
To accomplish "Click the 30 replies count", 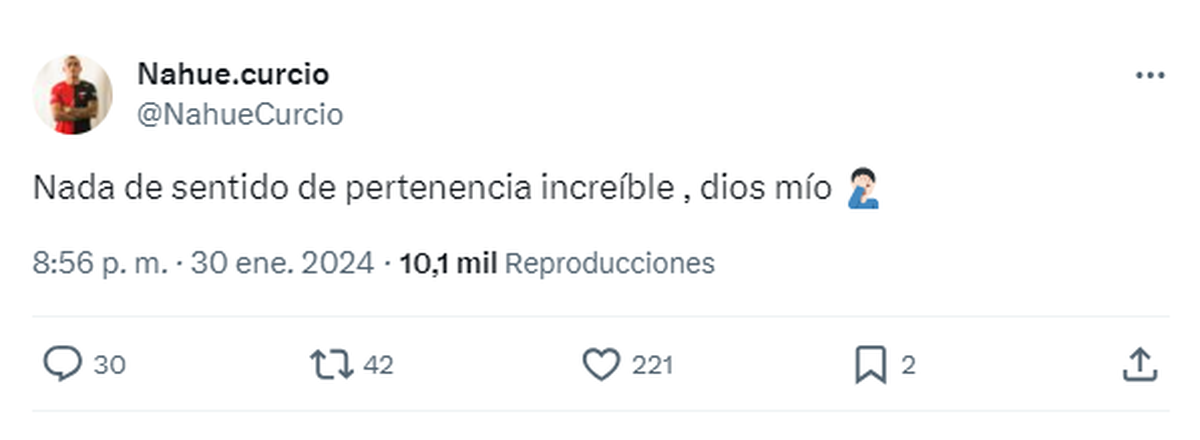I will 110,366.
